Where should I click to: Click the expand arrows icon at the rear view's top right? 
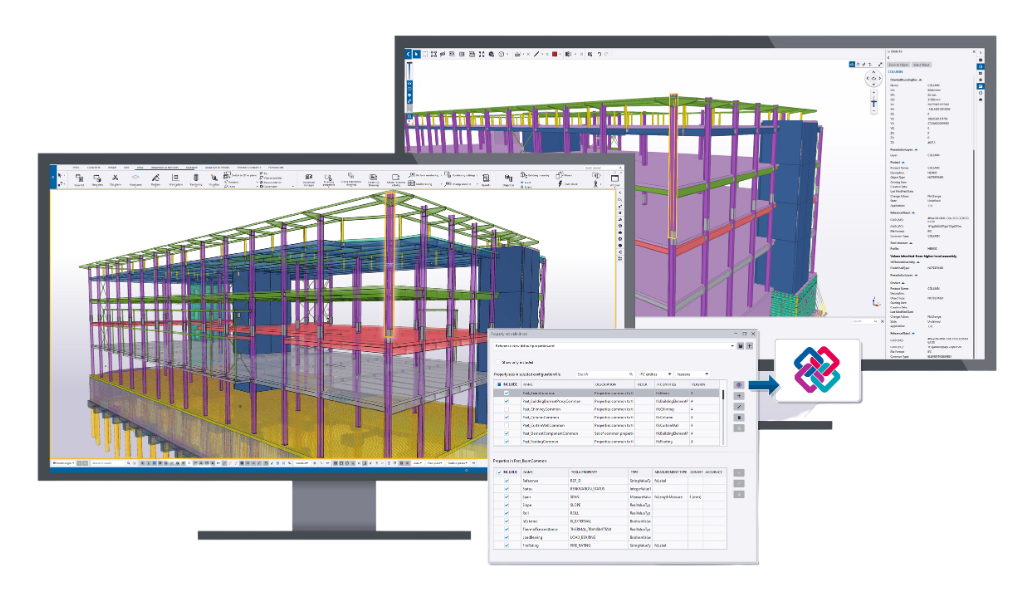(880, 64)
